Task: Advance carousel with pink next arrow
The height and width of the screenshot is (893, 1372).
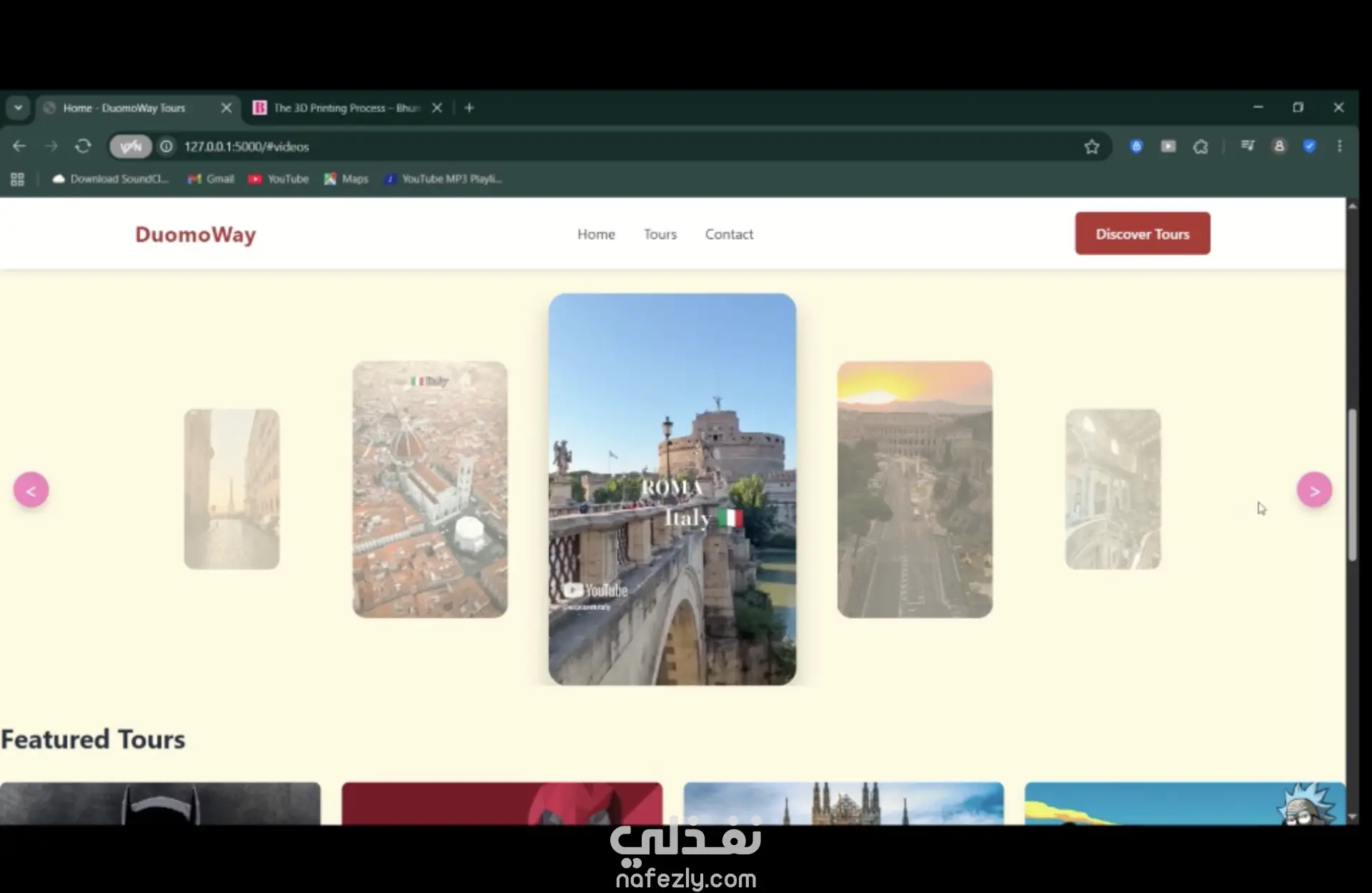Action: [1313, 490]
